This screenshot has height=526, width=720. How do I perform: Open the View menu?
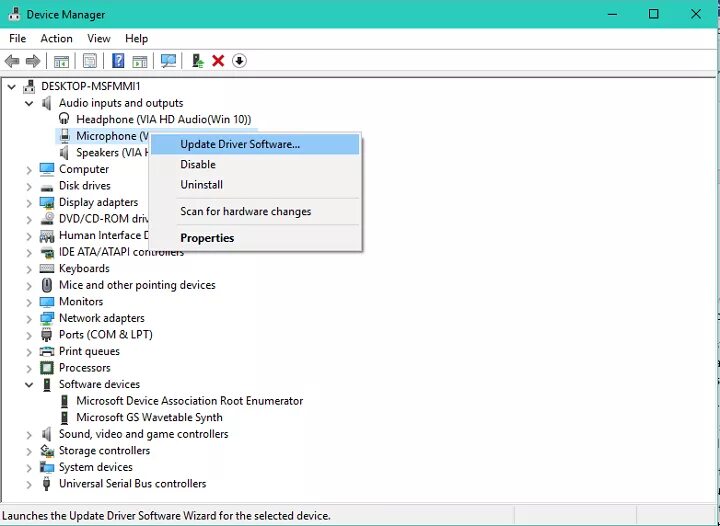pyautogui.click(x=99, y=39)
